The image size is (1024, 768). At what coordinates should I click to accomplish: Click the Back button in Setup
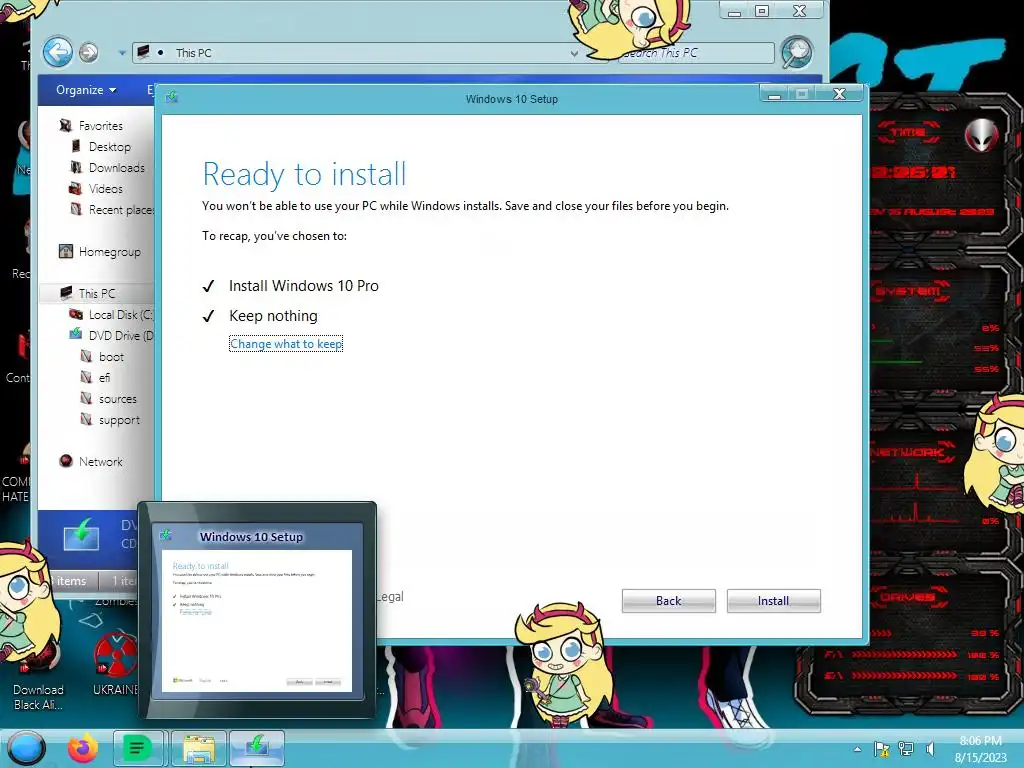click(x=668, y=601)
